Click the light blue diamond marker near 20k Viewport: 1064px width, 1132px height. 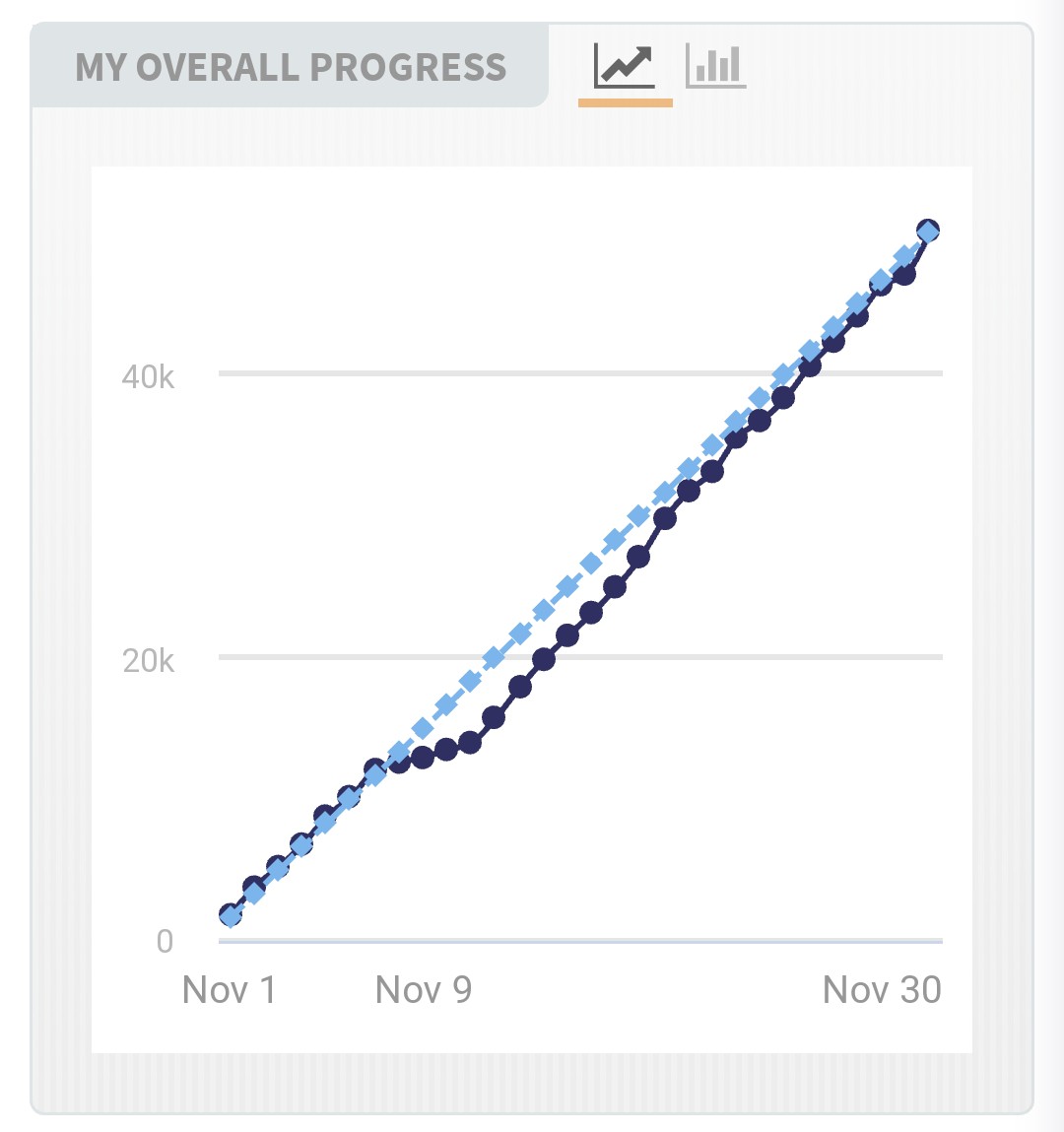[494, 658]
